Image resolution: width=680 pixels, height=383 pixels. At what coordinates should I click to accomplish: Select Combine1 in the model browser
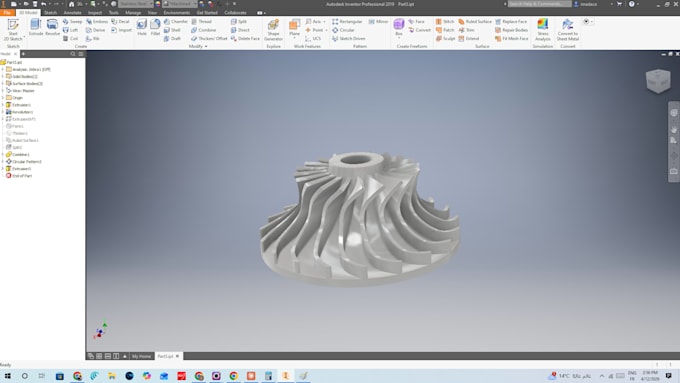tap(20, 154)
